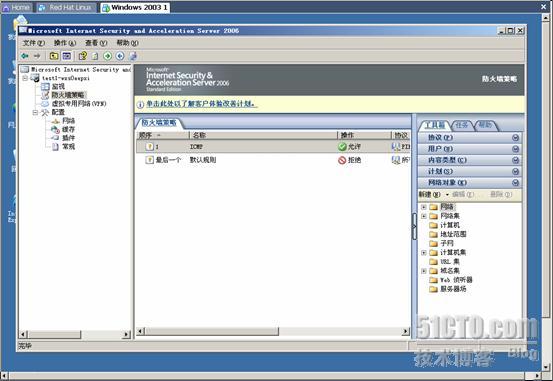The image size is (553, 381).
Task: Click the show/hide console tree icon
Action: (x=67, y=56)
